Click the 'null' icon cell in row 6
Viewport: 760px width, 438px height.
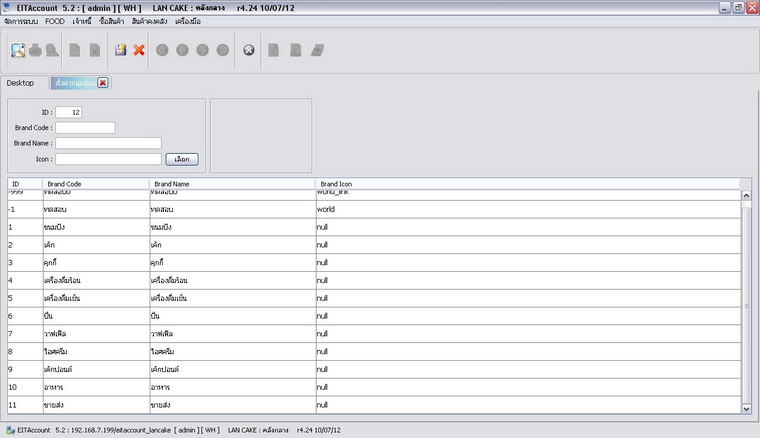tap(528, 316)
